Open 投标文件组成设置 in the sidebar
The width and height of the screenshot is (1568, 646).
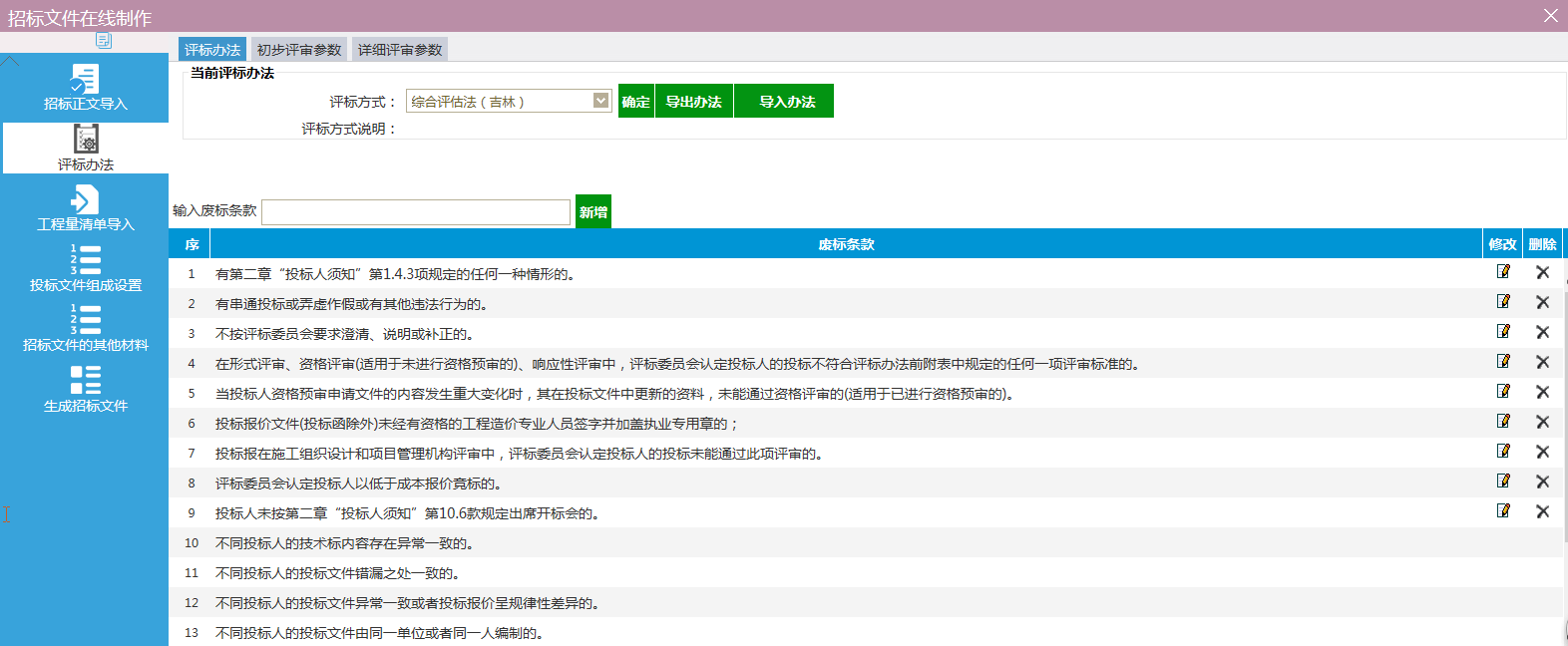[x=85, y=268]
